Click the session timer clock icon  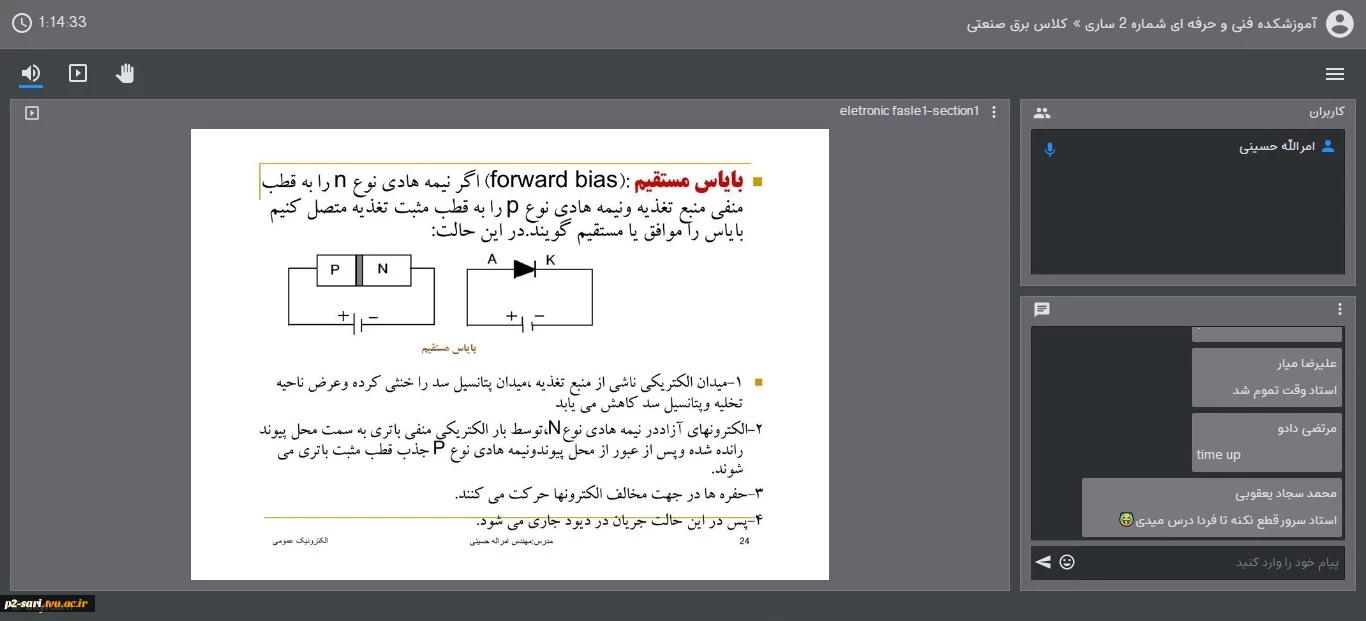(22, 22)
